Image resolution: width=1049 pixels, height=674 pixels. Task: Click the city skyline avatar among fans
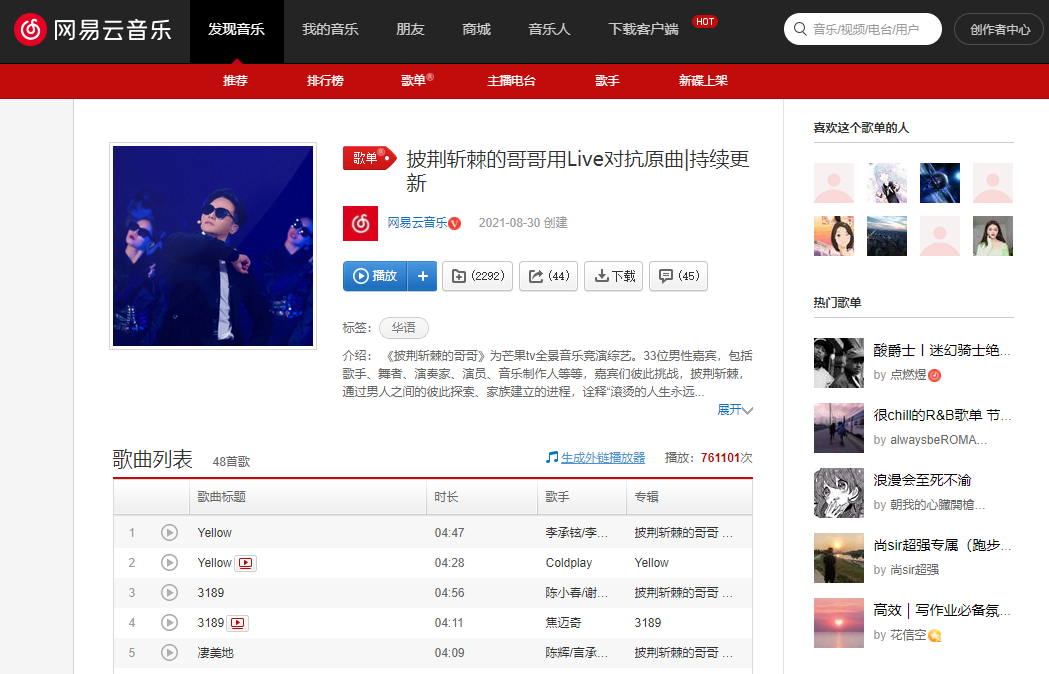point(886,236)
